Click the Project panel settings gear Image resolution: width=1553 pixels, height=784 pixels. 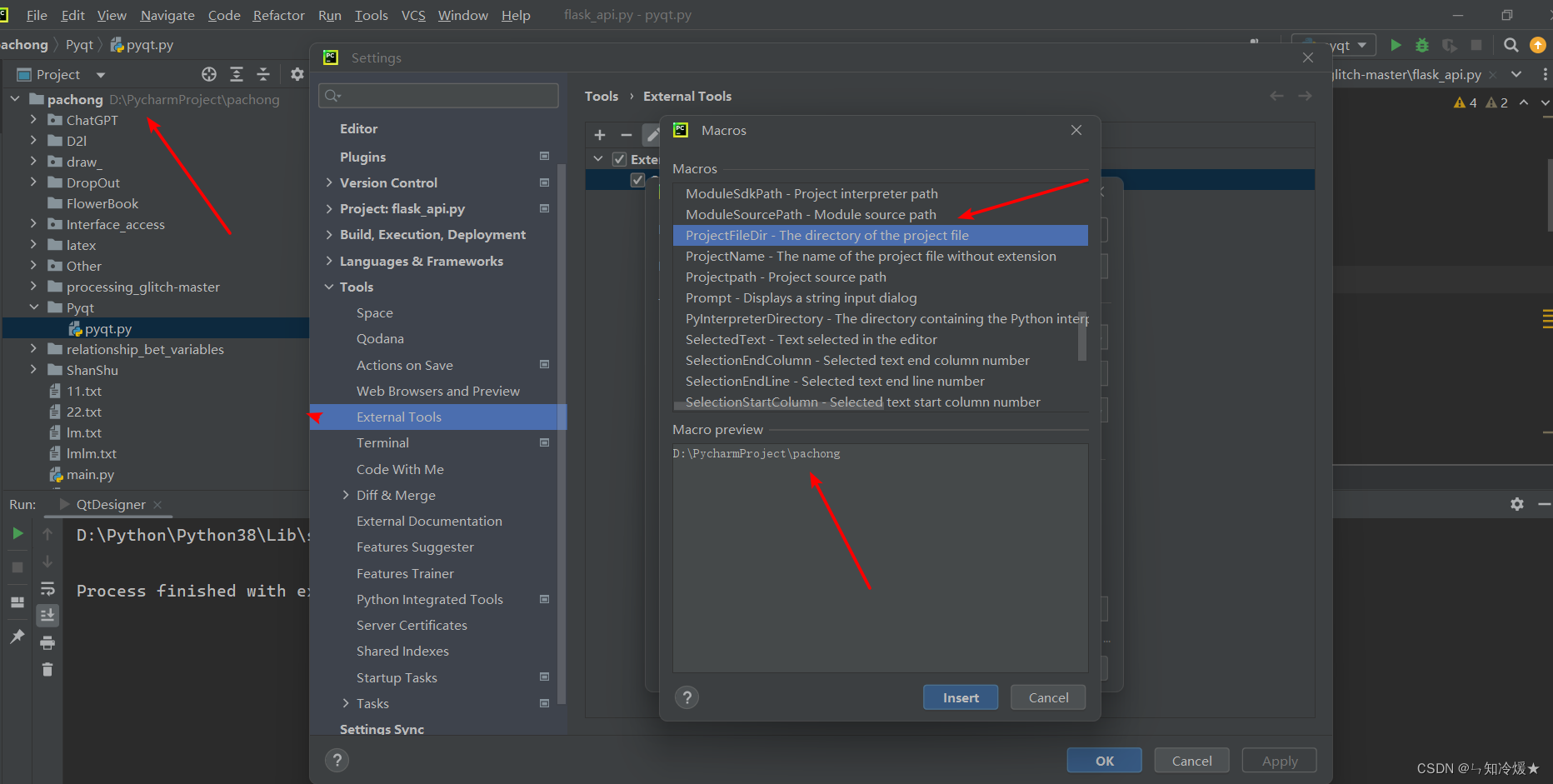point(297,75)
